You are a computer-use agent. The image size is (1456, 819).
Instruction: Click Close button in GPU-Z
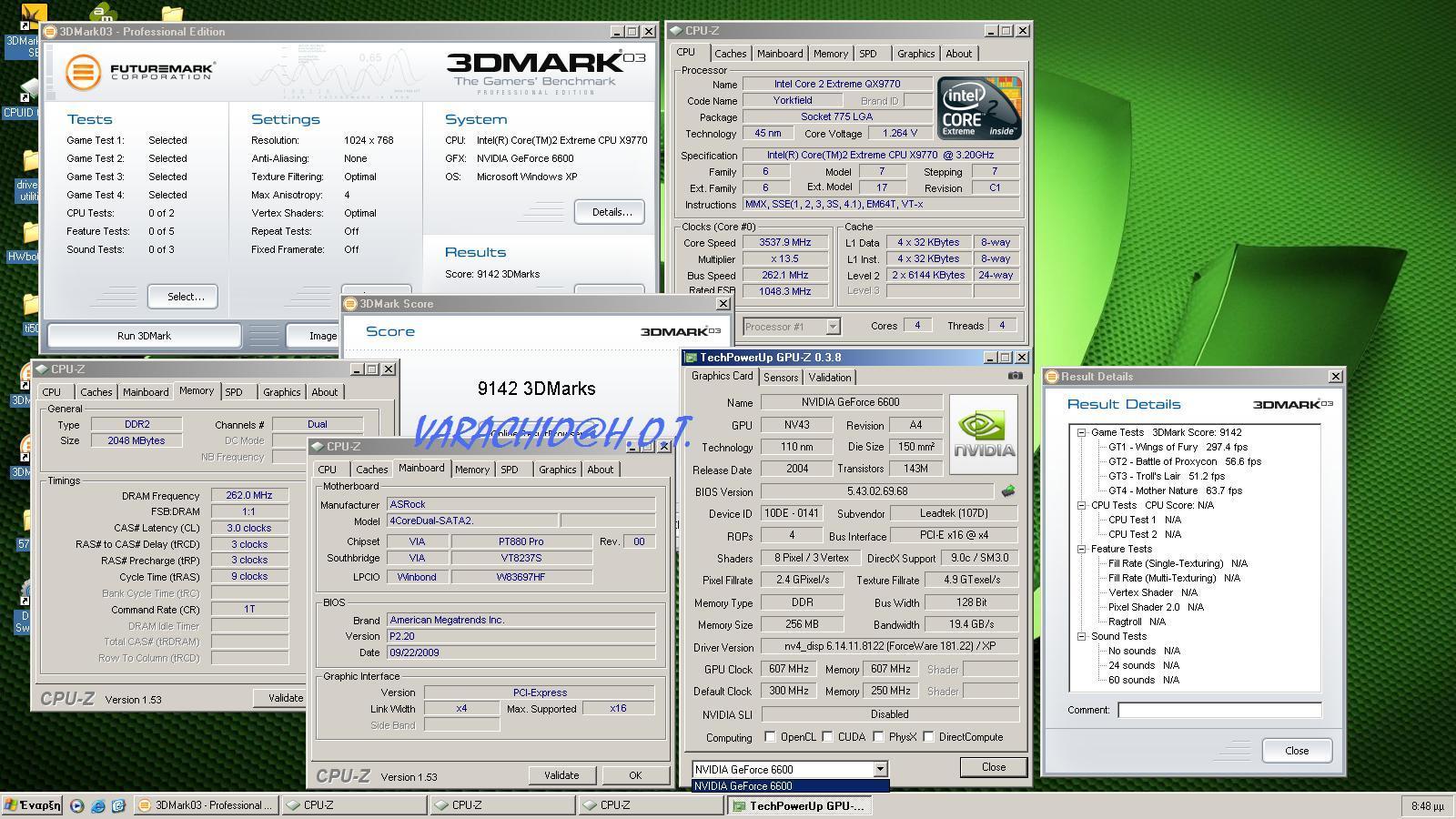point(994,767)
